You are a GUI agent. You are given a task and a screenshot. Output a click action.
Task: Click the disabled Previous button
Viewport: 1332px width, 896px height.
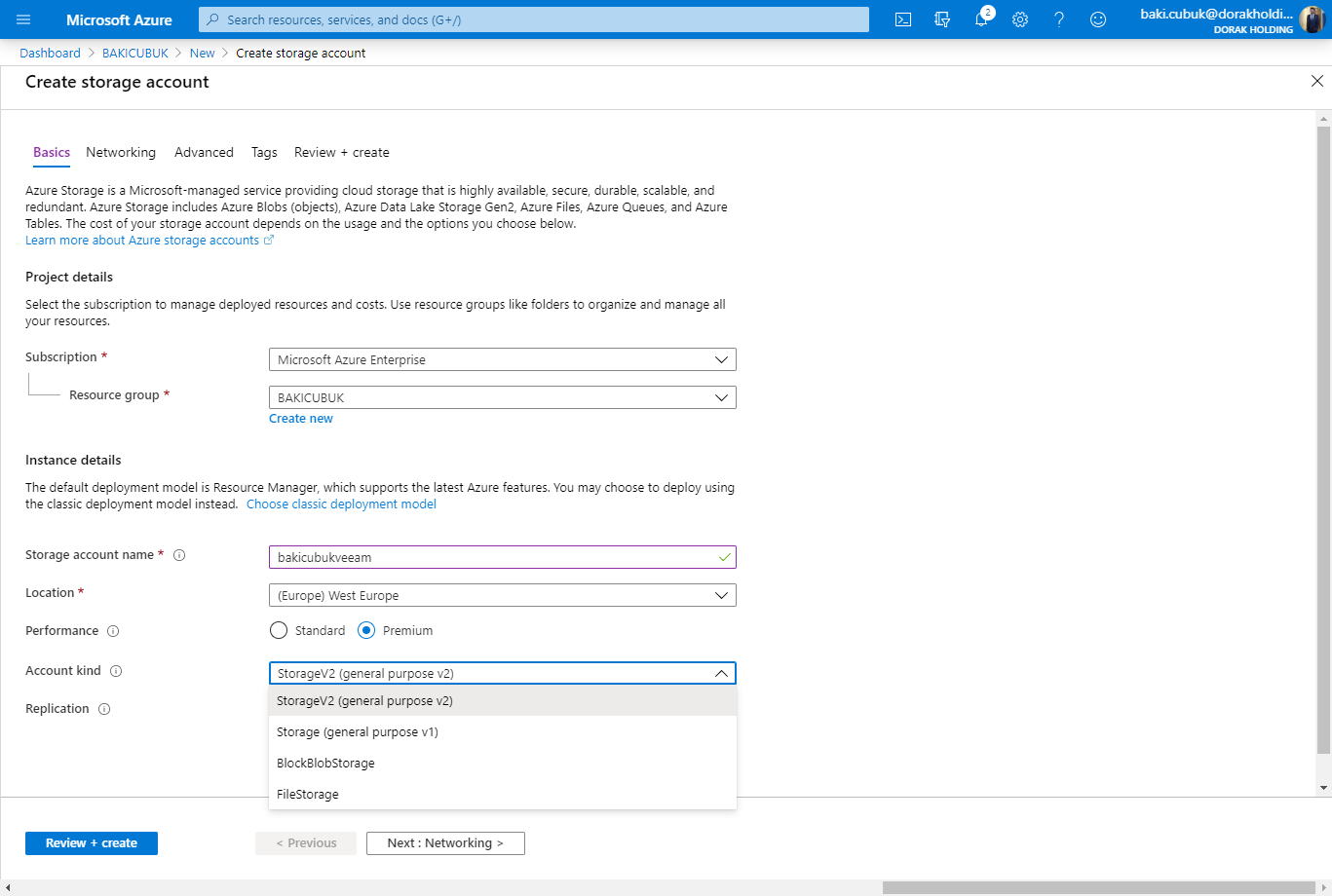coord(306,843)
